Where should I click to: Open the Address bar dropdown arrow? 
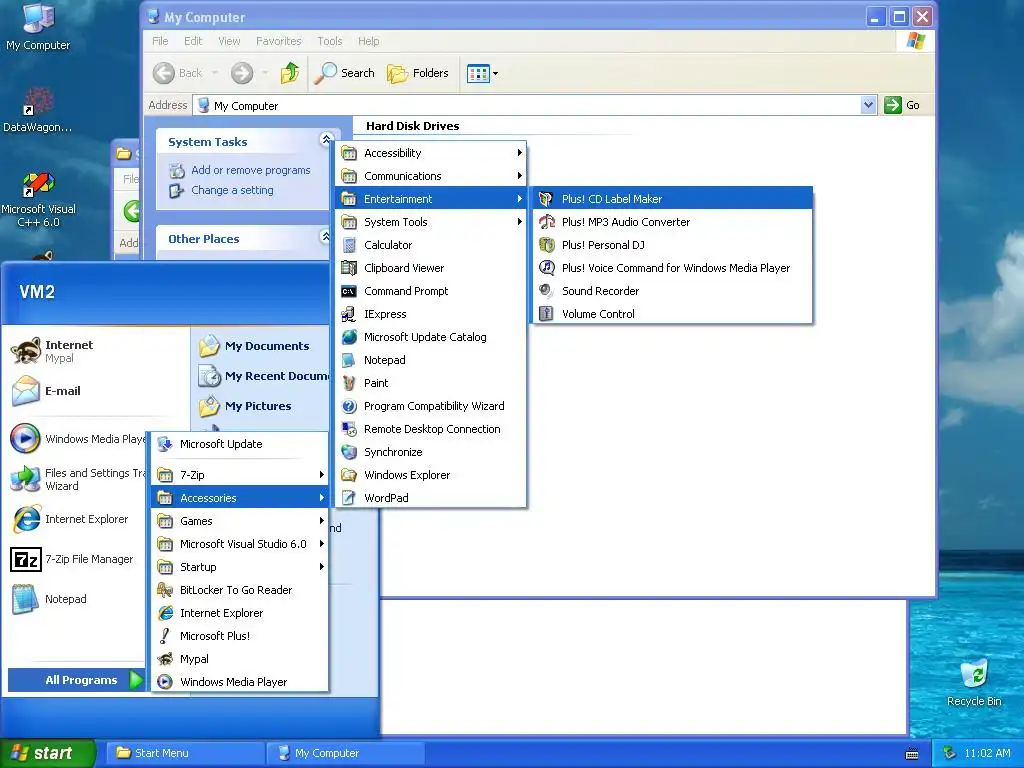868,105
